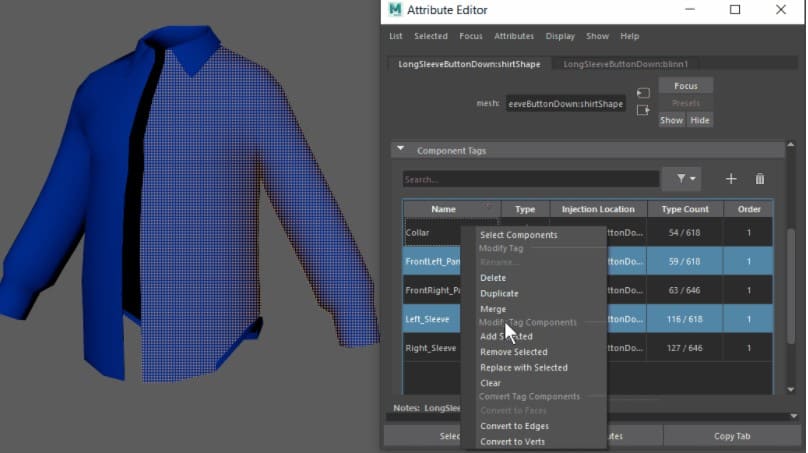Image resolution: width=808 pixels, height=453 pixels.
Task: Click the go to input connection icon
Action: (643, 93)
